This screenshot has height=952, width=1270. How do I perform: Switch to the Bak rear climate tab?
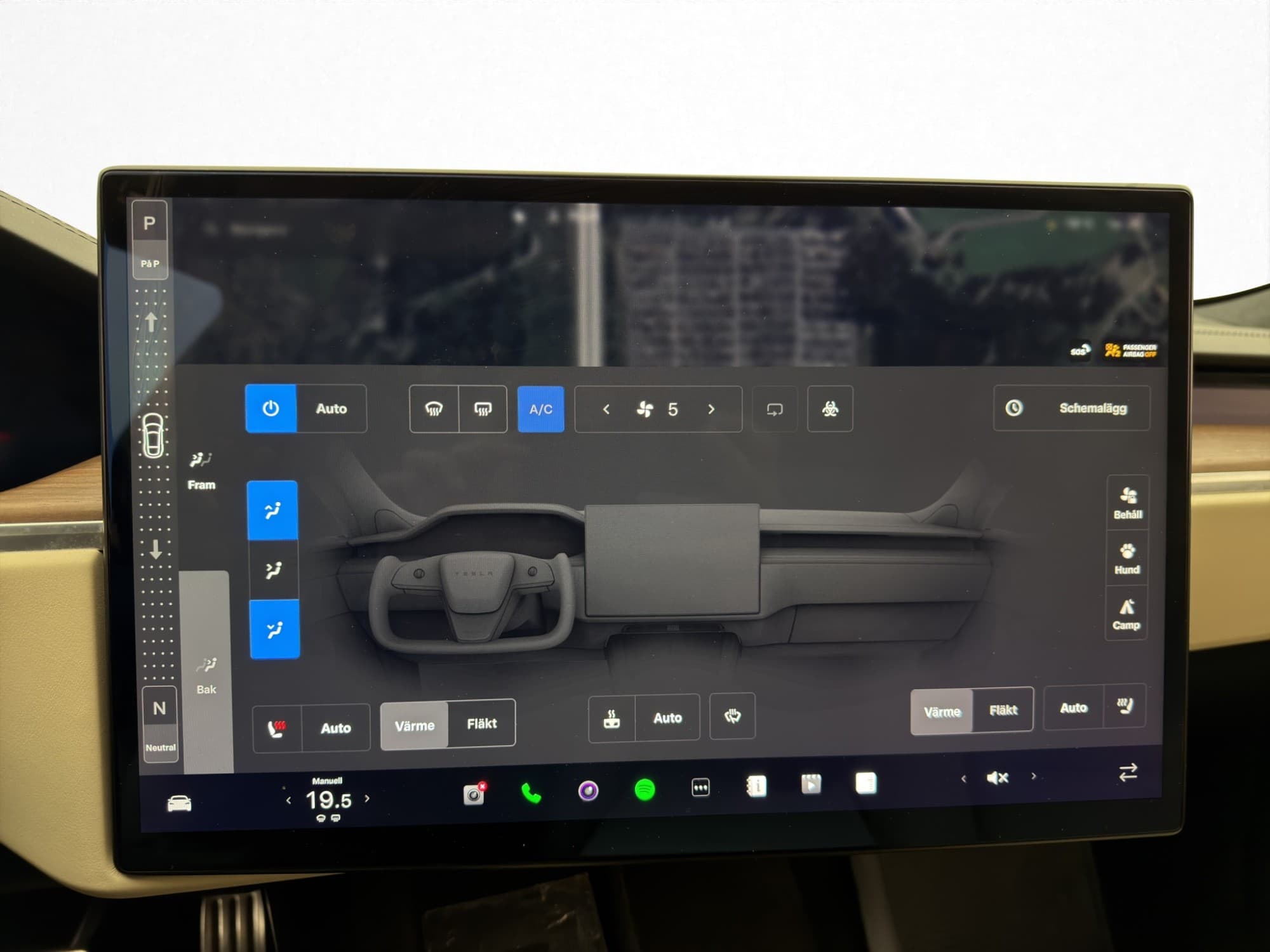click(206, 676)
